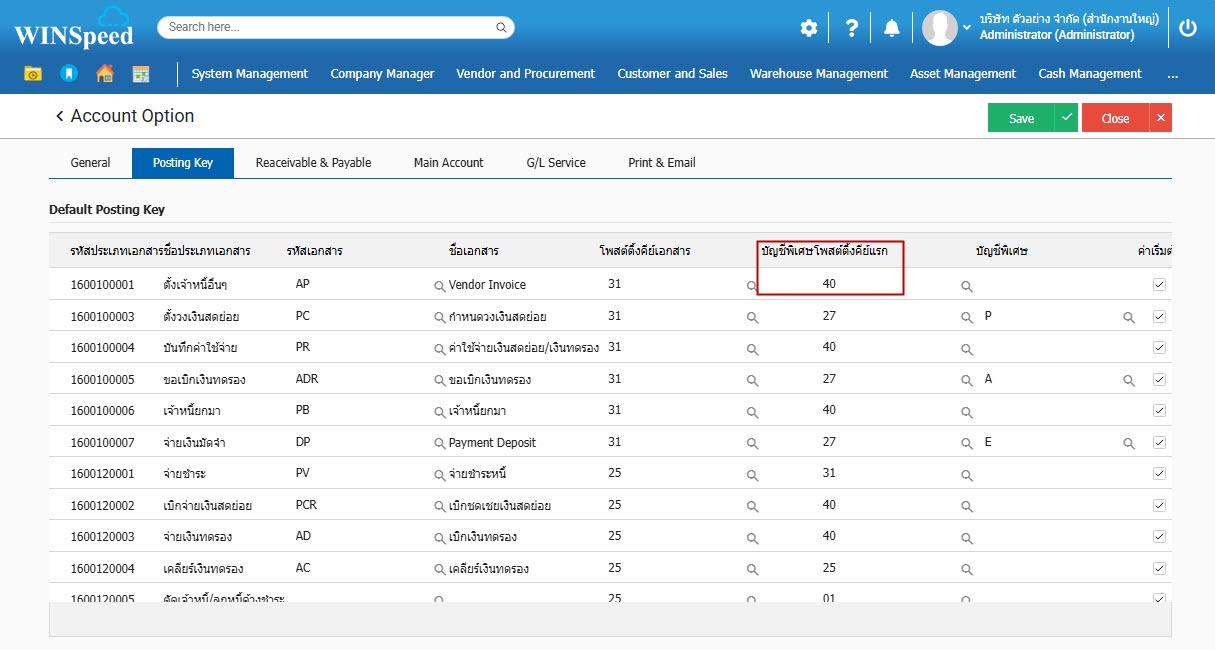This screenshot has height=650, width=1215.
Task: Open the Vendor and Procurement menu
Action: [x=525, y=74]
